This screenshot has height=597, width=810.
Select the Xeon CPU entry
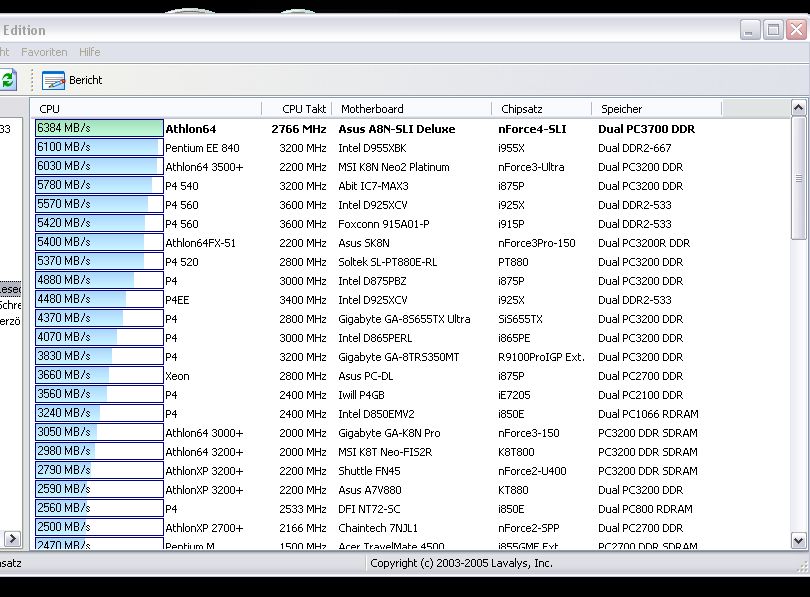[x=177, y=376]
